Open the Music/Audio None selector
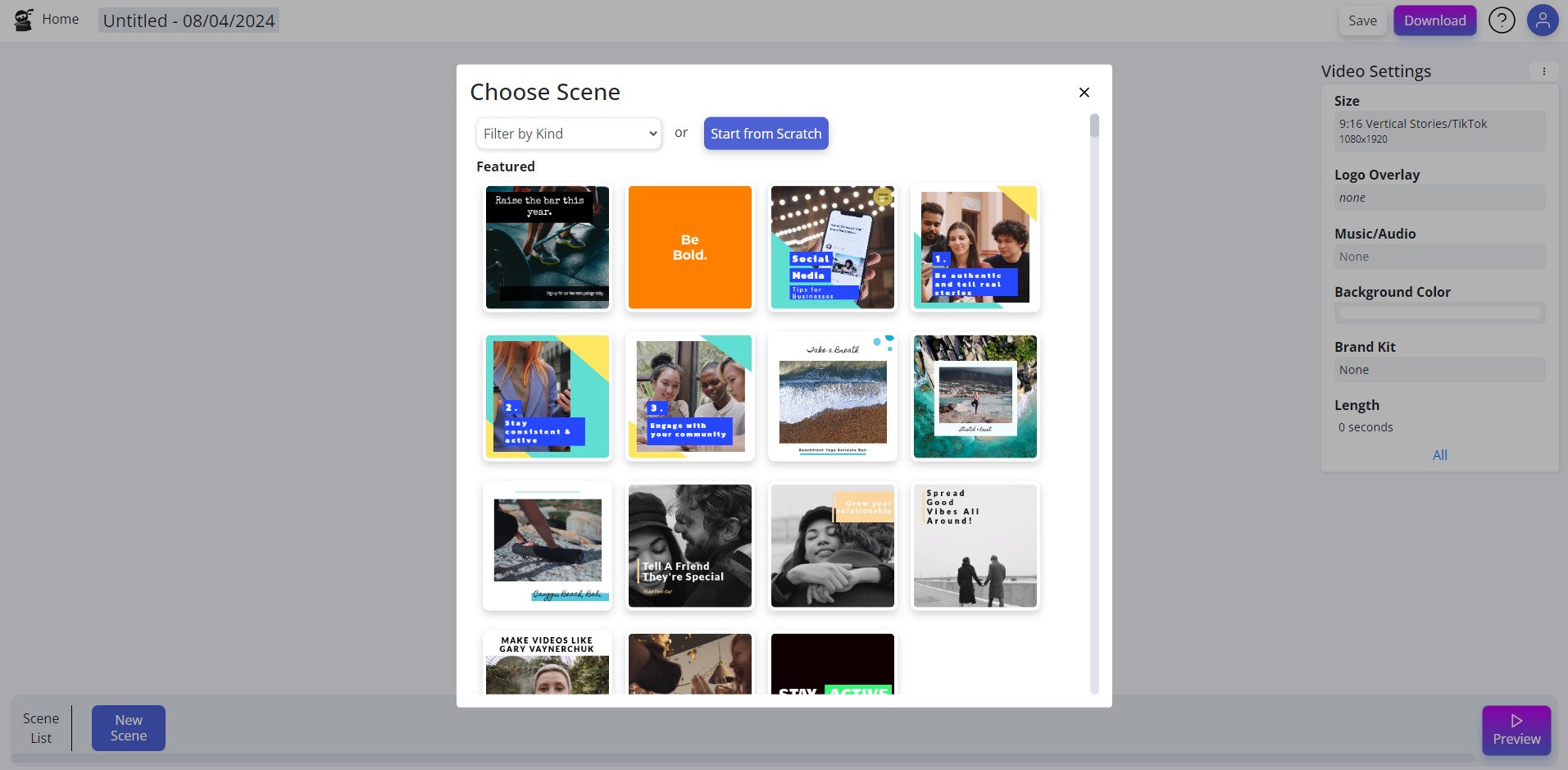 (1440, 257)
